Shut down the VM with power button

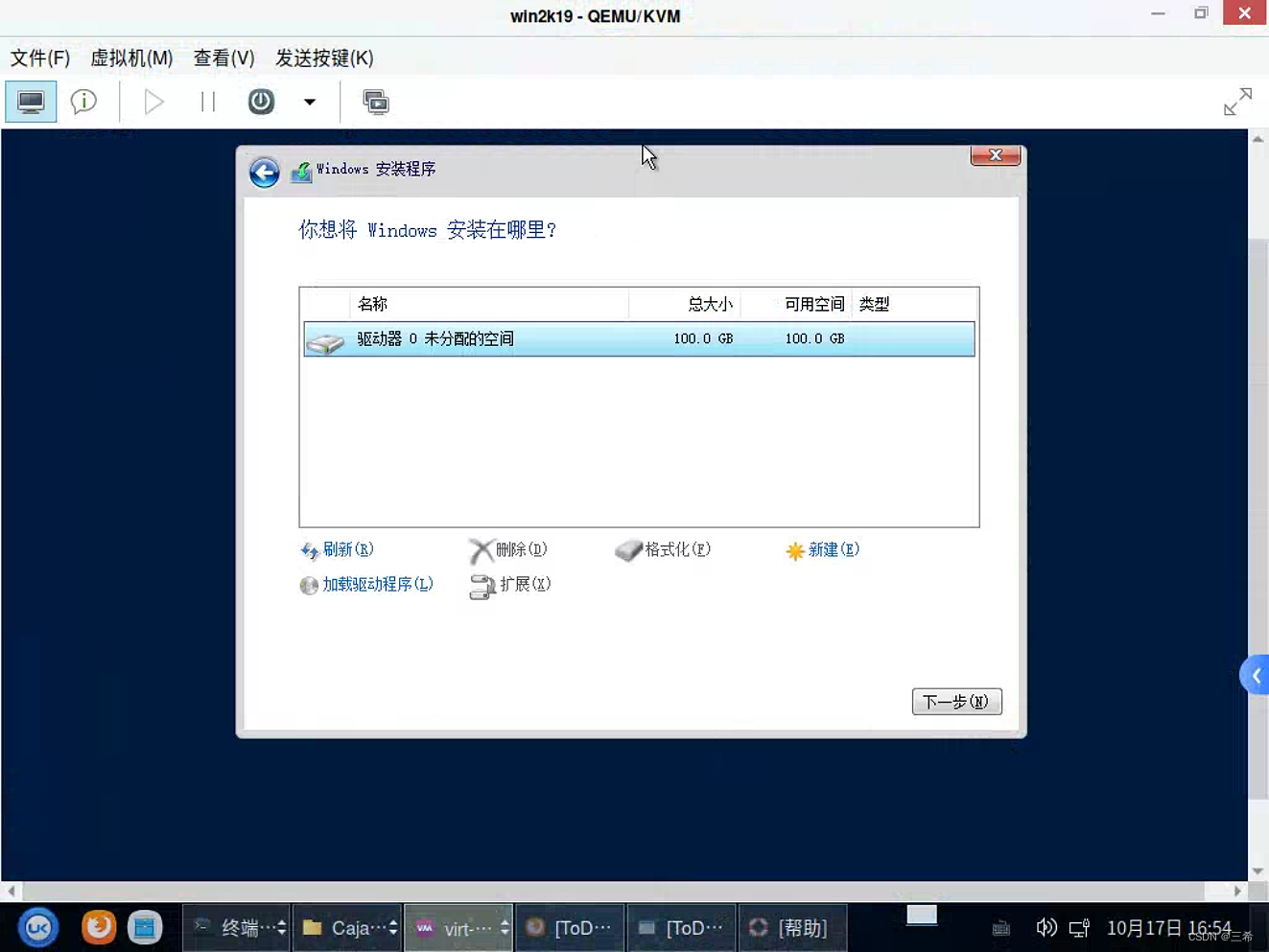[261, 102]
